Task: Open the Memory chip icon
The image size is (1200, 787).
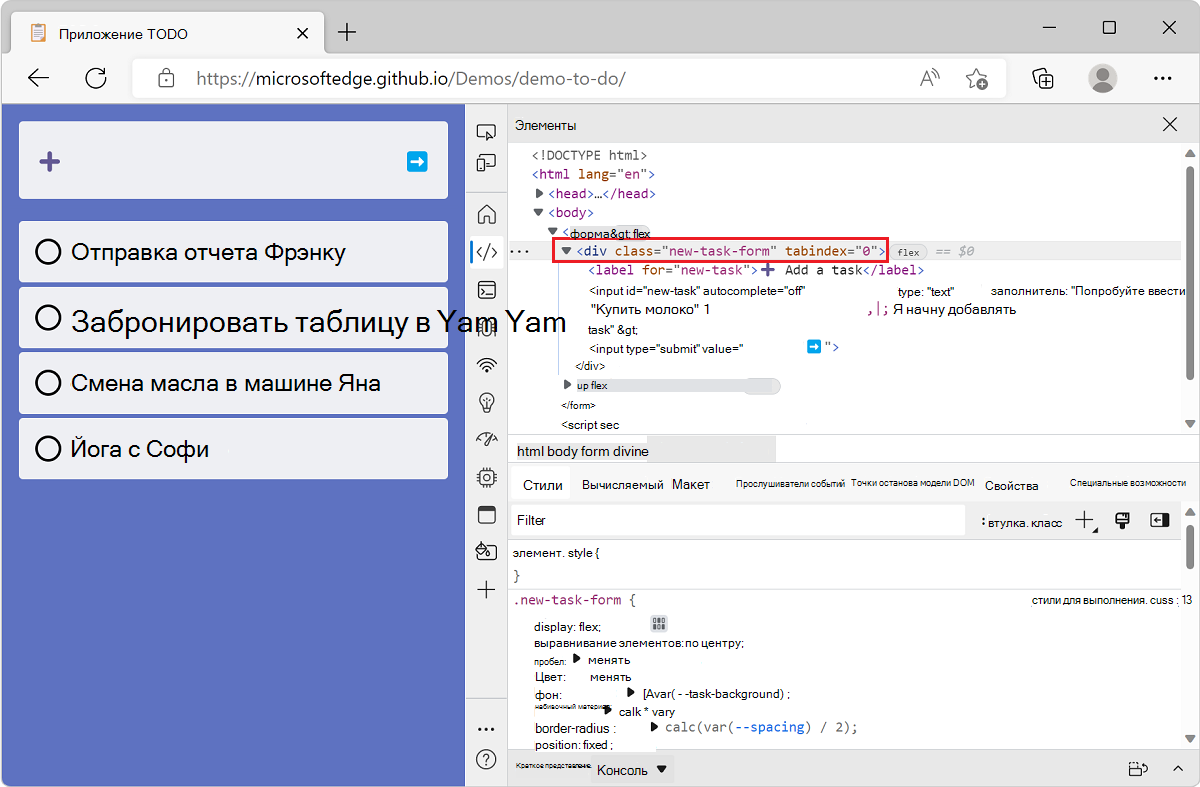Action: tap(486, 477)
